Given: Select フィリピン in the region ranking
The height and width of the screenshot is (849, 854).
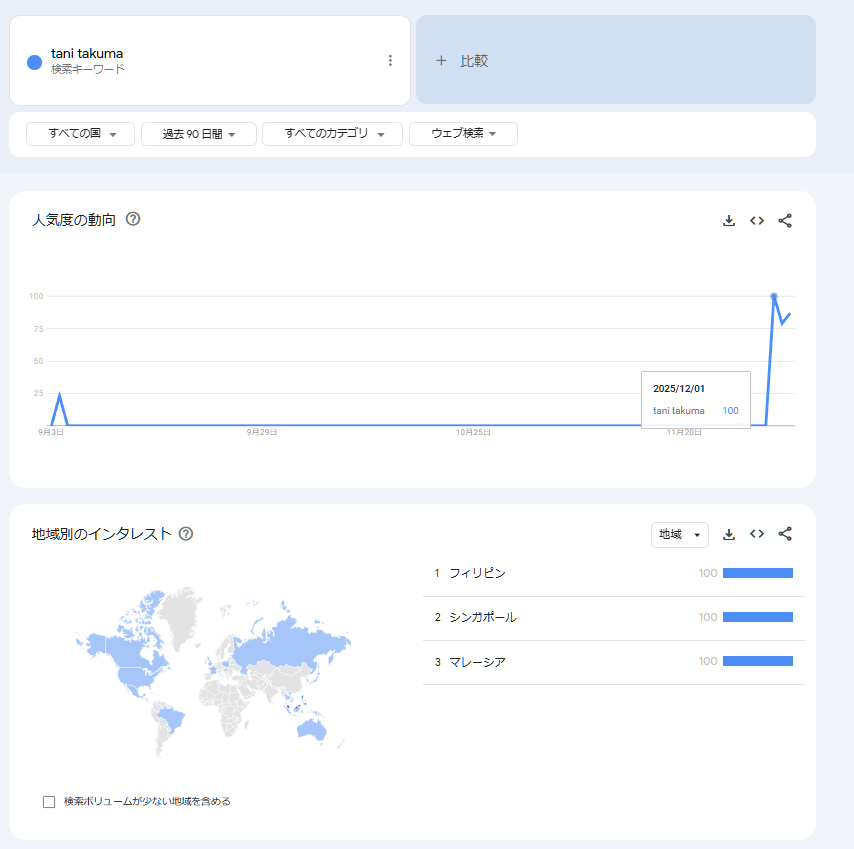Looking at the screenshot, I should point(478,573).
